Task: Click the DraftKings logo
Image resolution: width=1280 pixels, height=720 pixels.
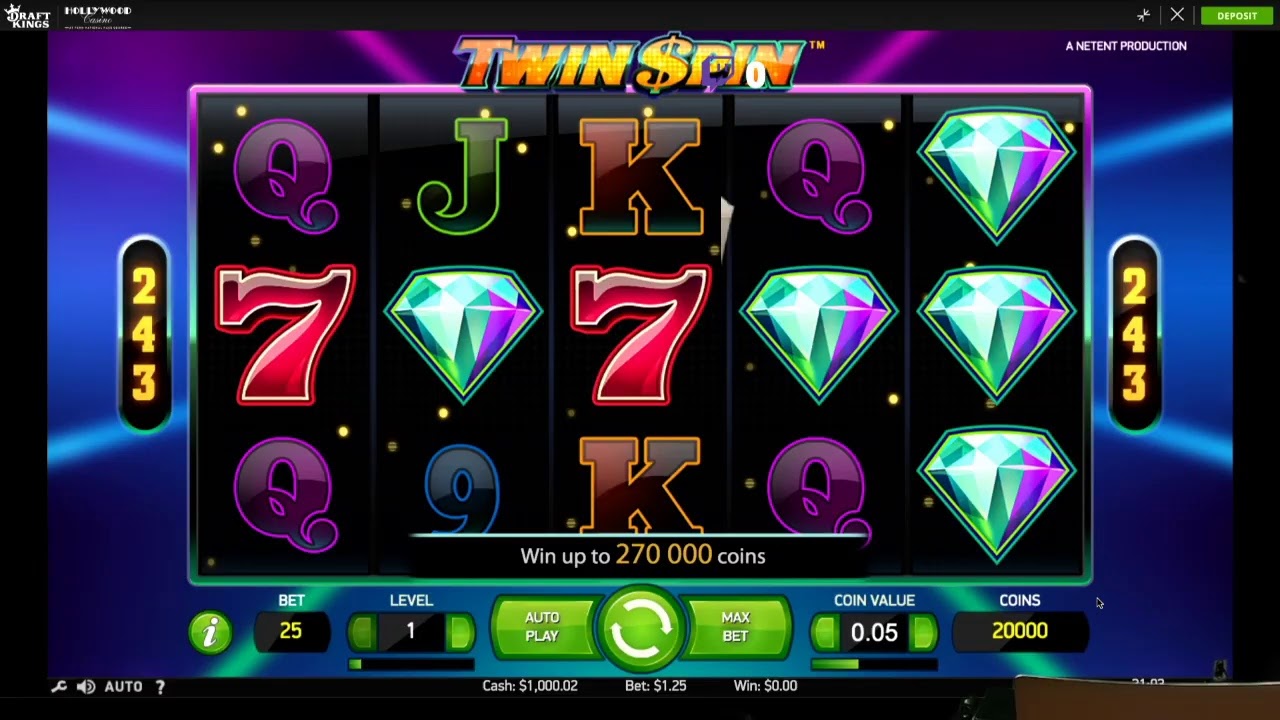Action: (x=27, y=16)
